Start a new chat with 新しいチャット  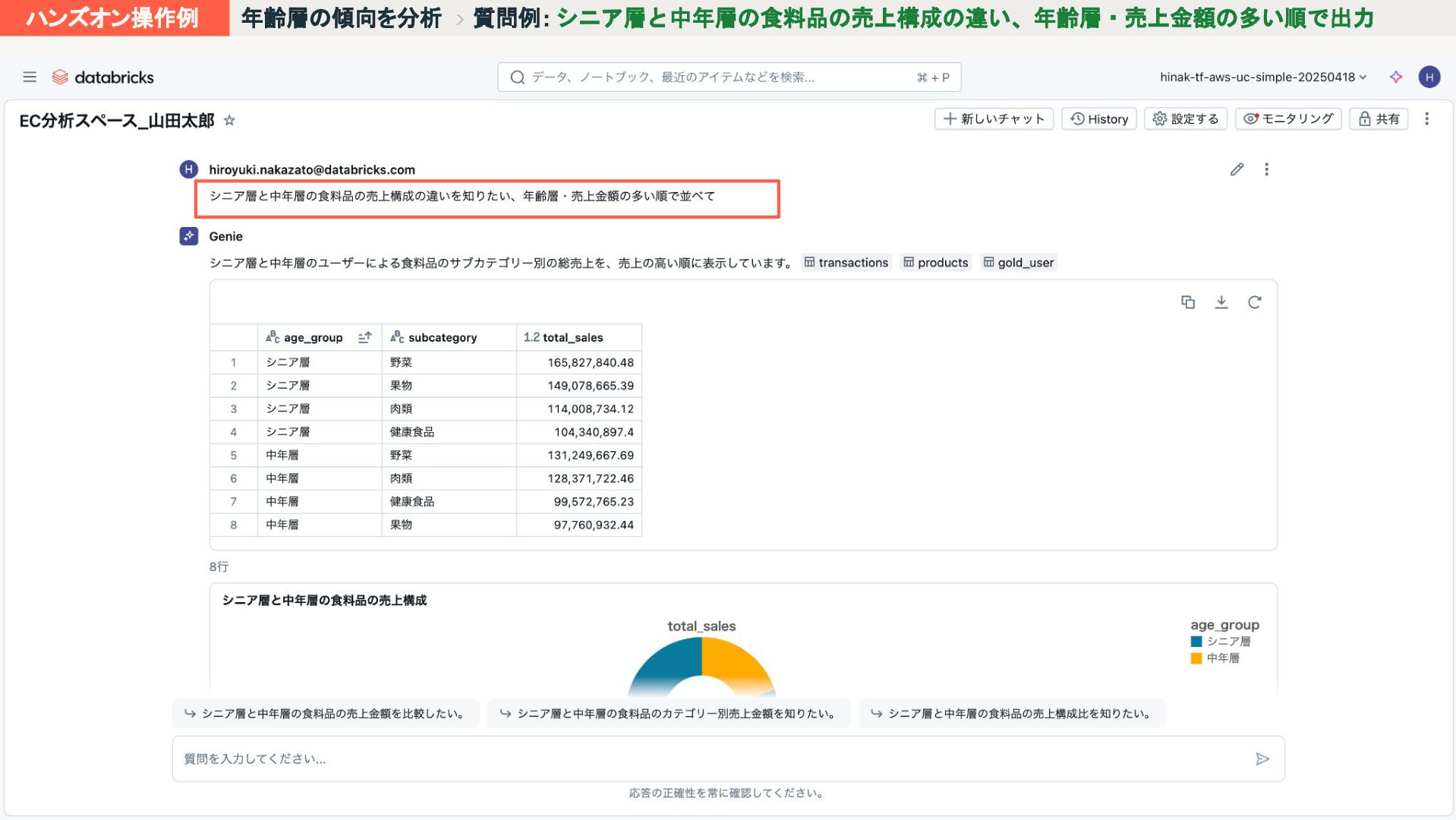(994, 119)
